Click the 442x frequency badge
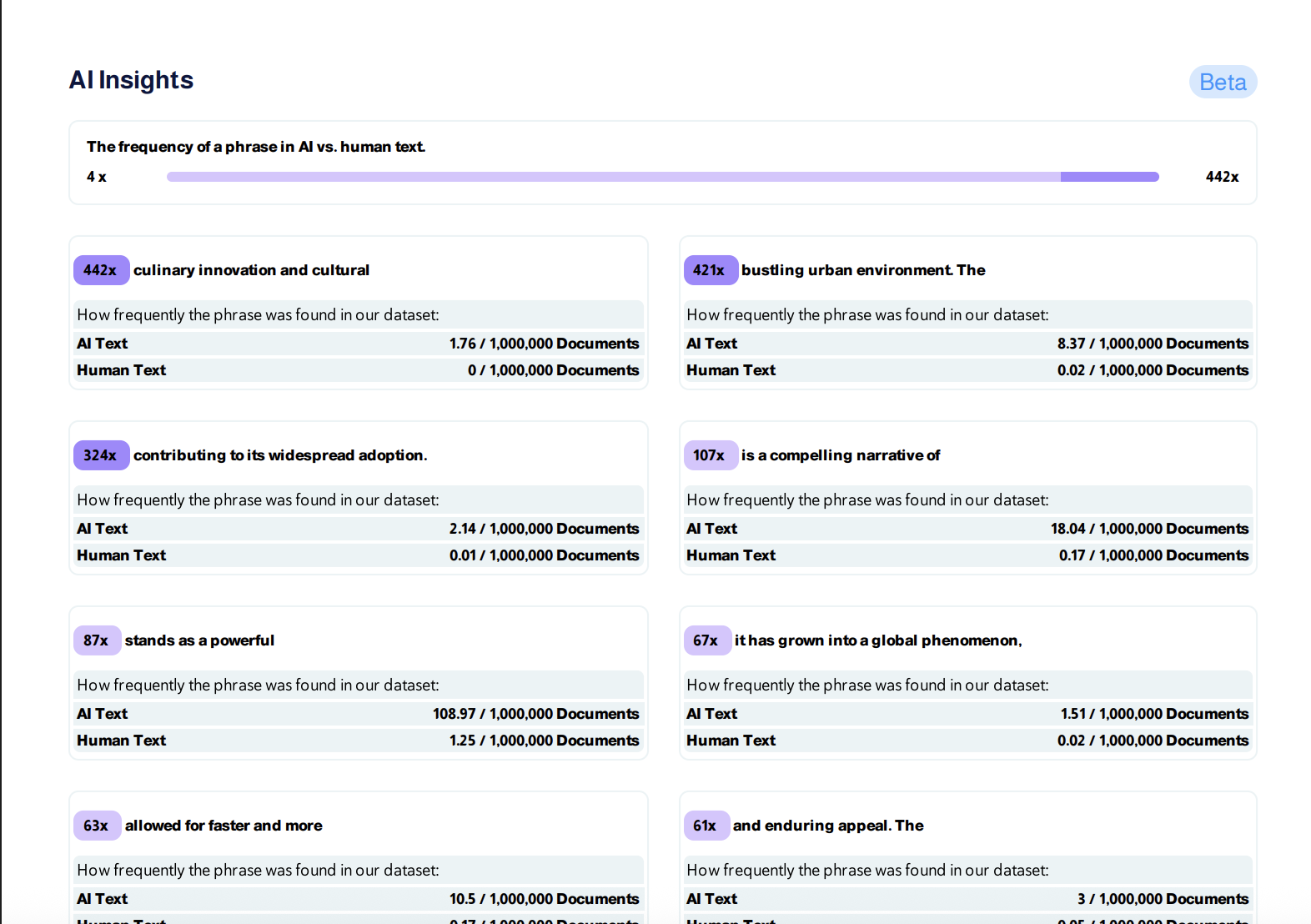 click(x=101, y=270)
